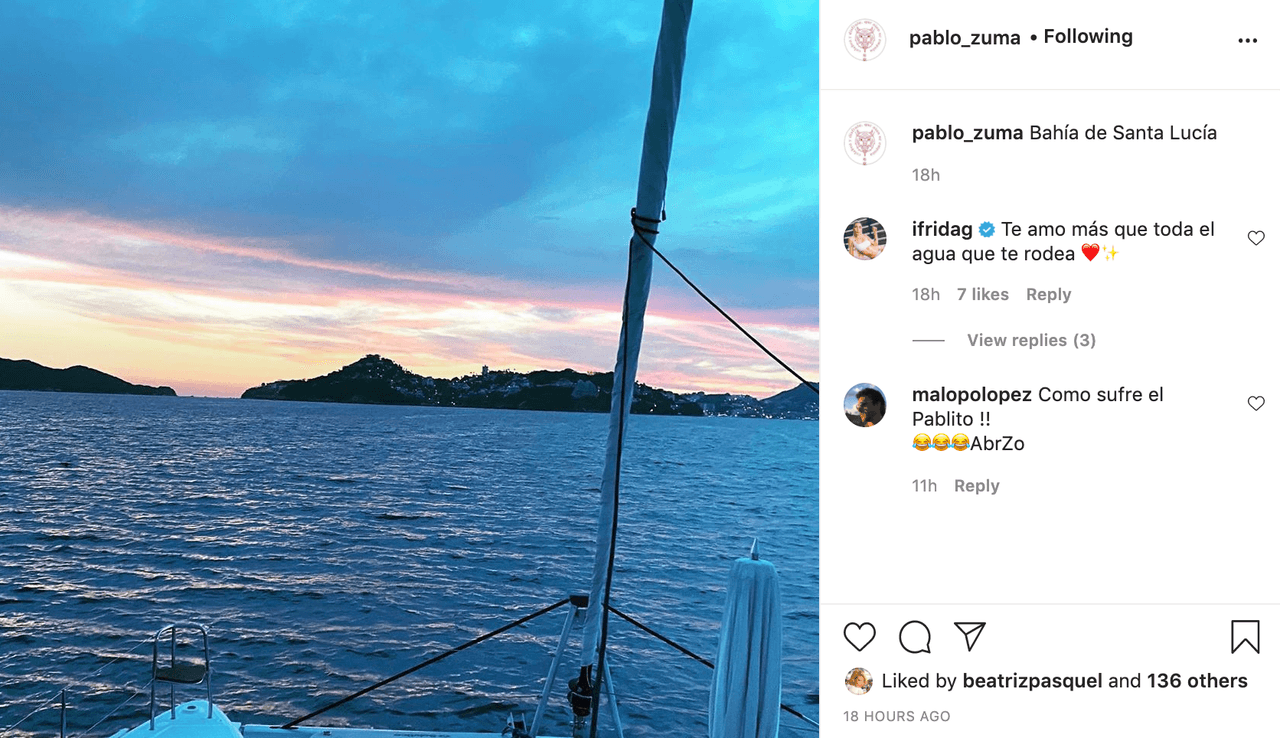
Task: Reply to ifridag's comment
Action: [1048, 294]
